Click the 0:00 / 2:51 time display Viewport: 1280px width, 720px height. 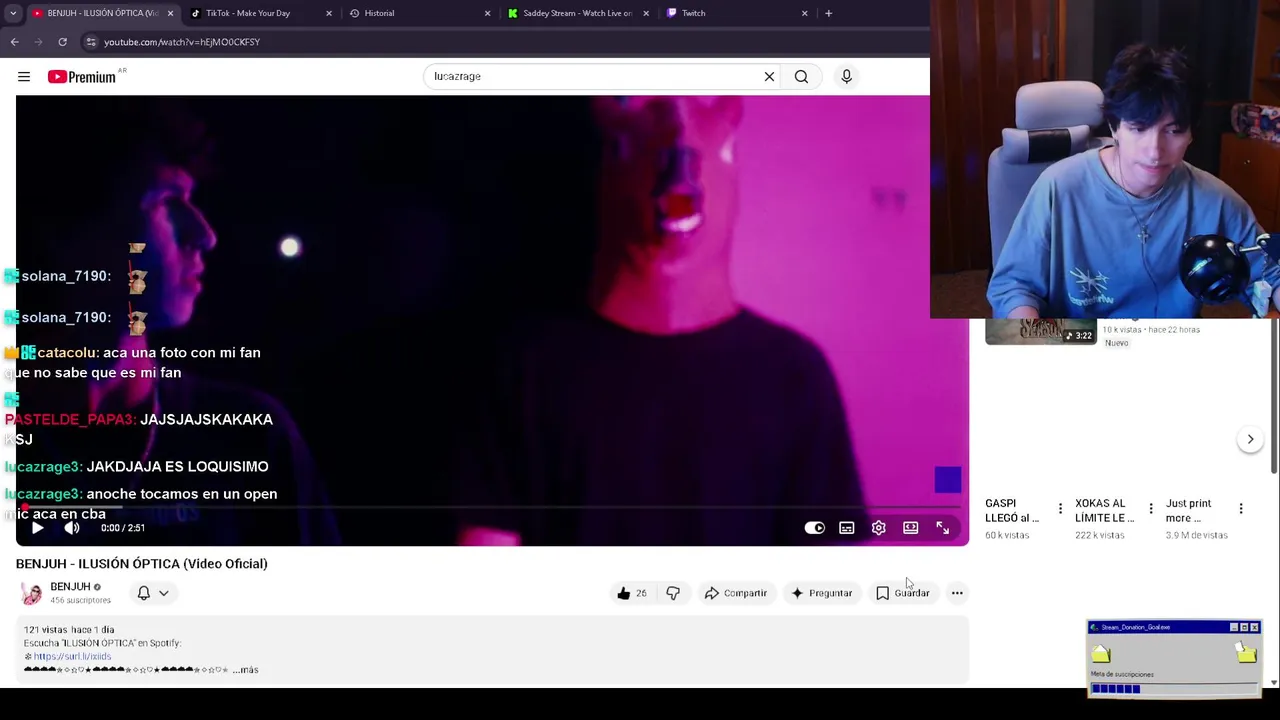pyautogui.click(x=123, y=528)
